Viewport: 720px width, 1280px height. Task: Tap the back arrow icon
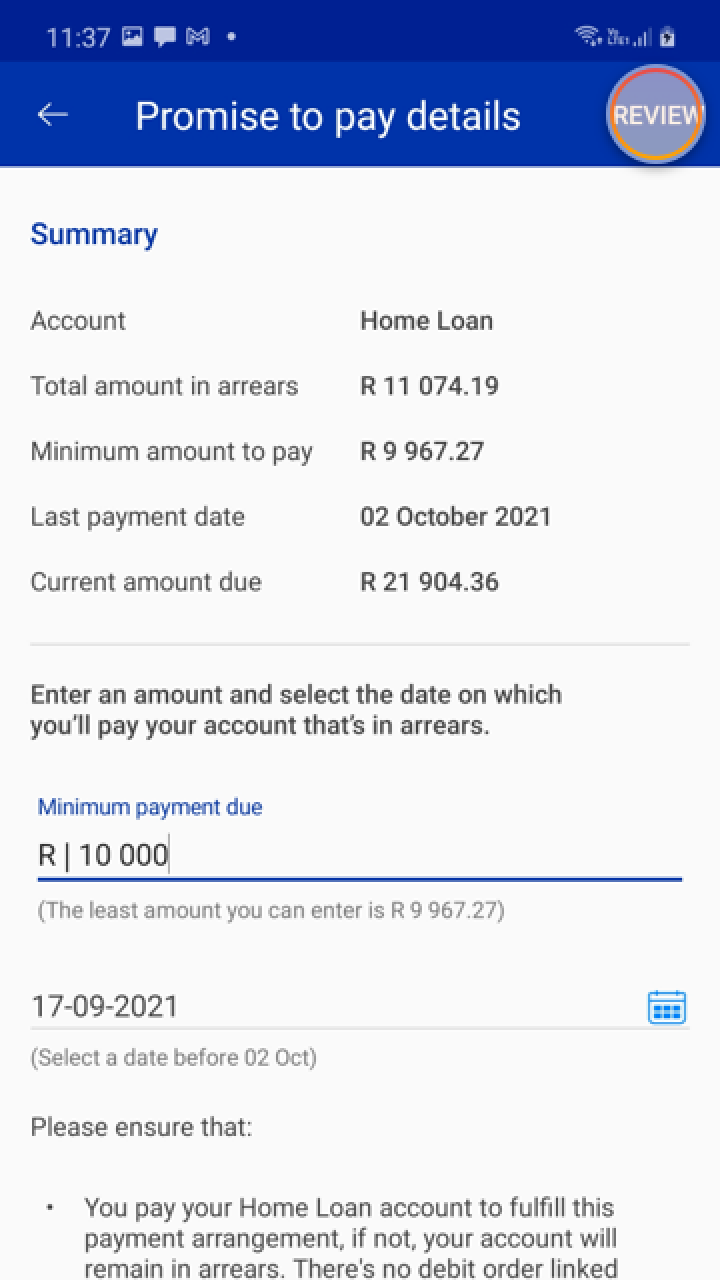click(52, 115)
